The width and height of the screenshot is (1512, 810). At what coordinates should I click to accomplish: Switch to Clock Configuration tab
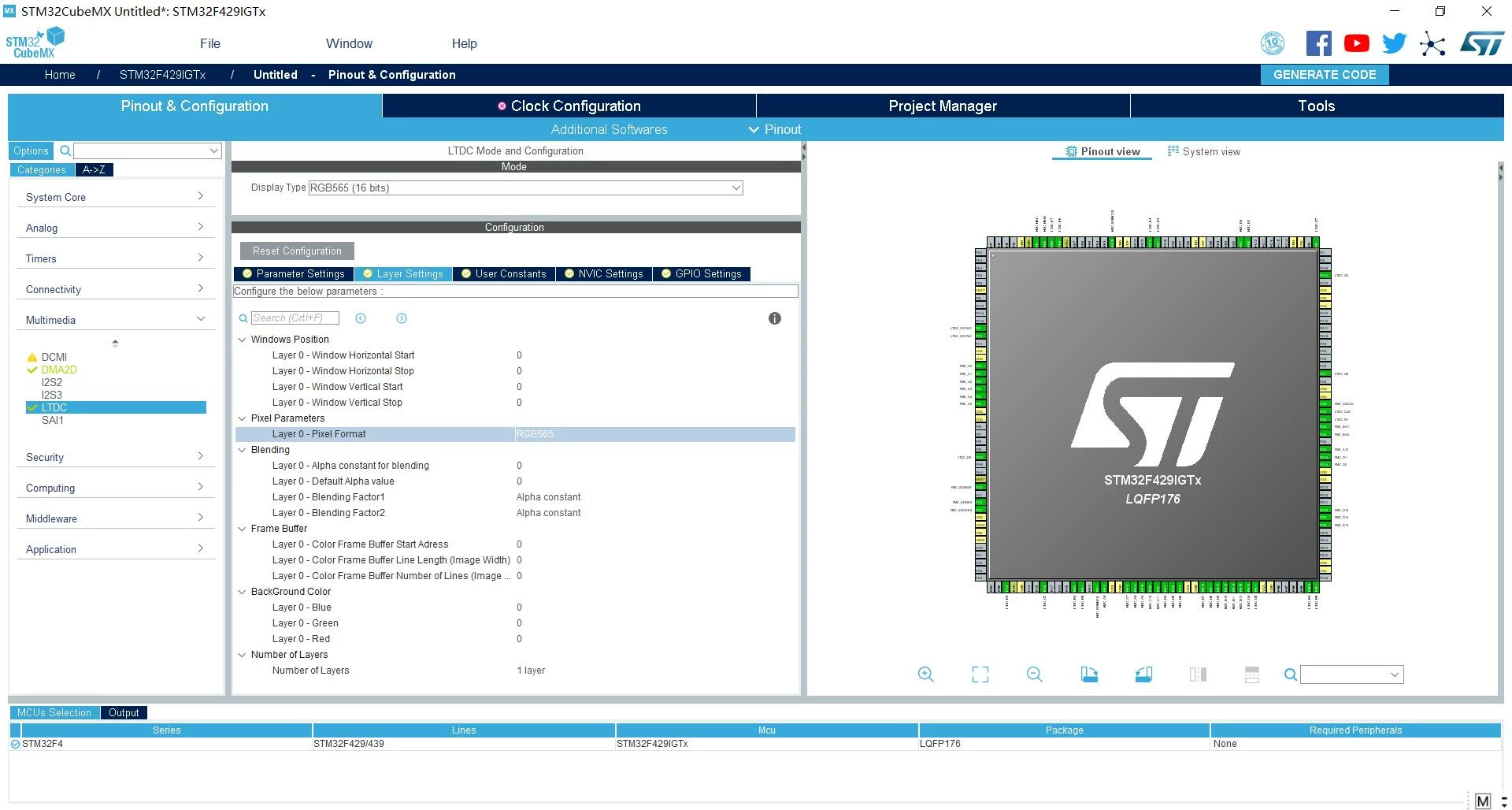click(x=569, y=106)
